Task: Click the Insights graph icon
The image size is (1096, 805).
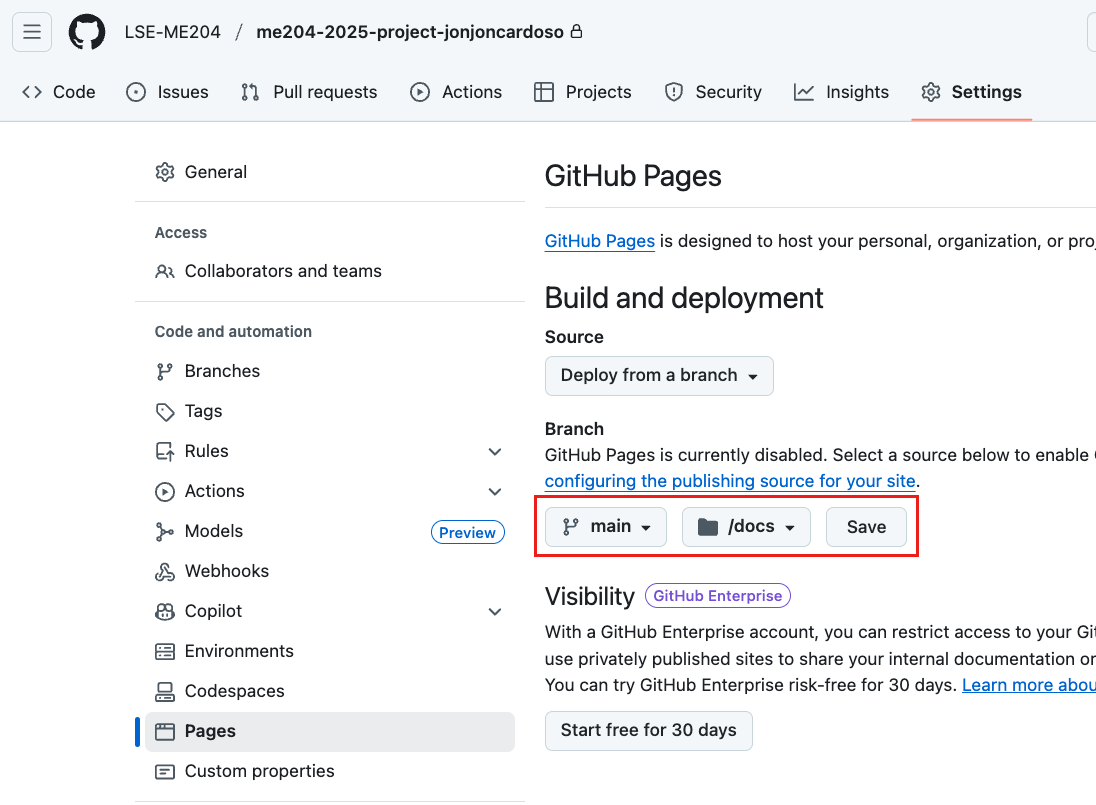Action: tap(804, 92)
